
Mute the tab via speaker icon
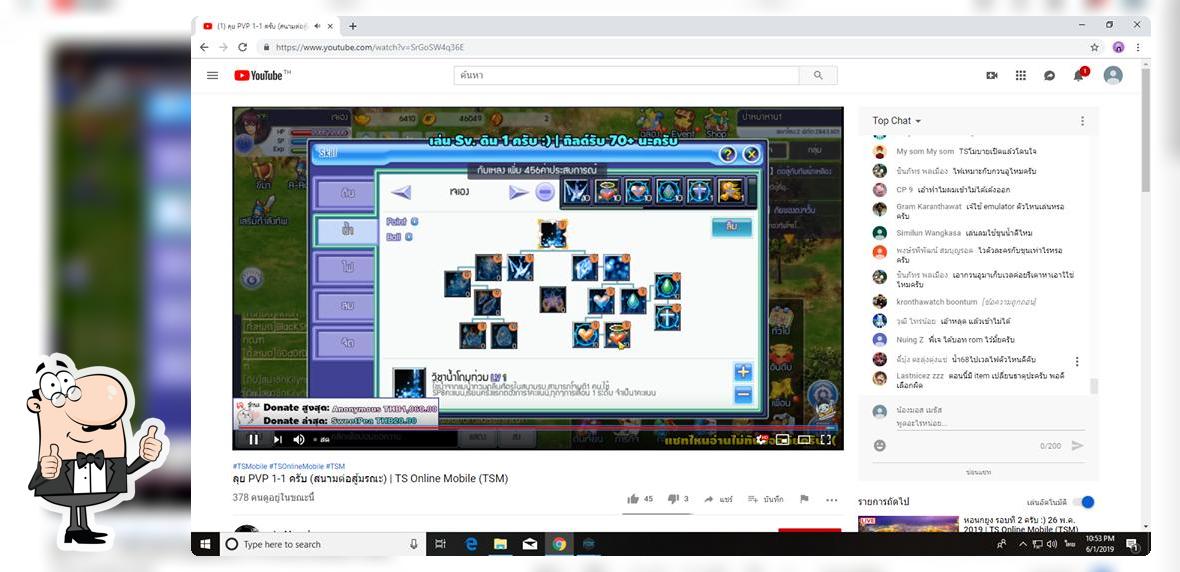[x=318, y=26]
